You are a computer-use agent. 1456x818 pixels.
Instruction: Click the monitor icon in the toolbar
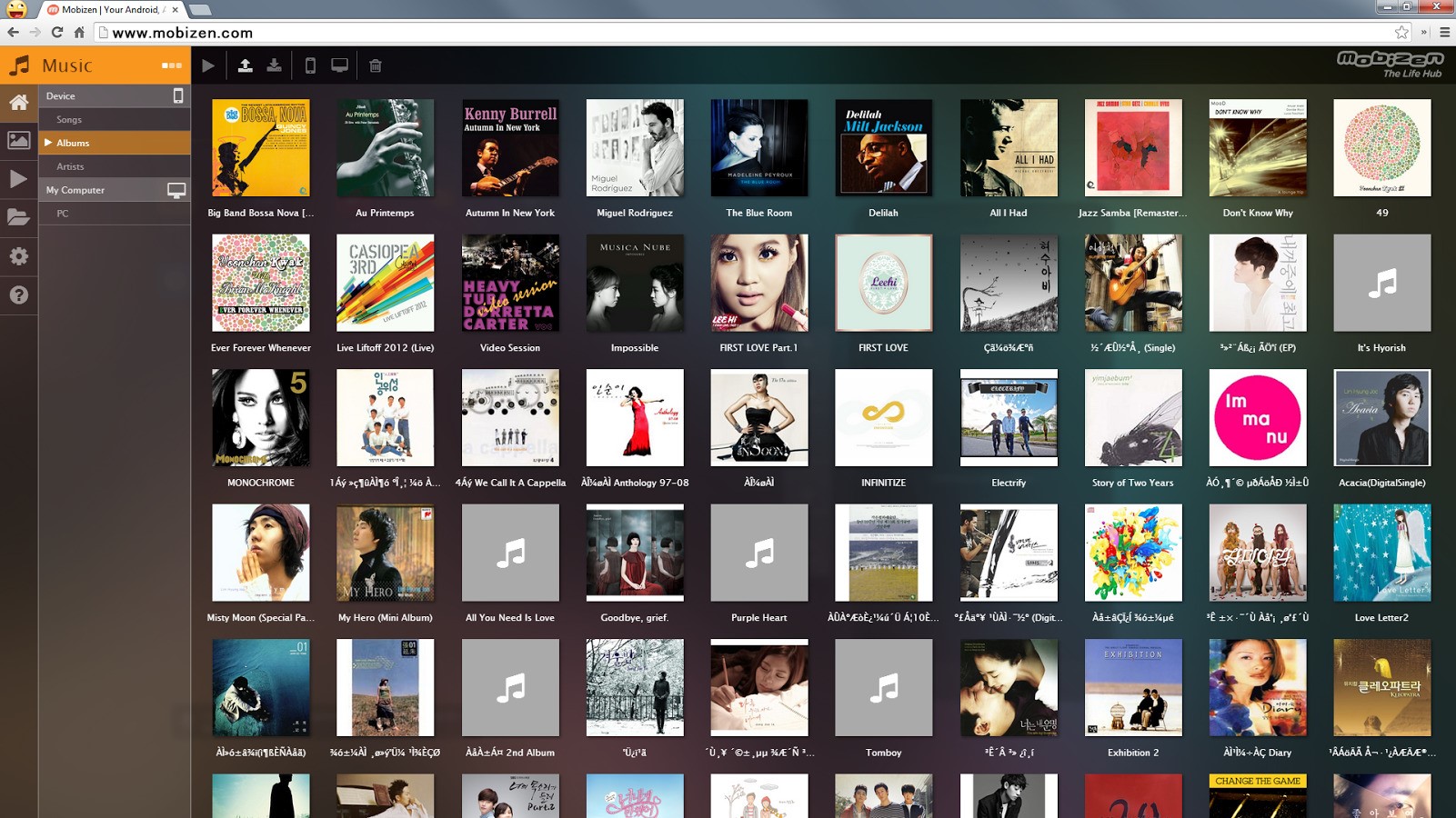339,65
